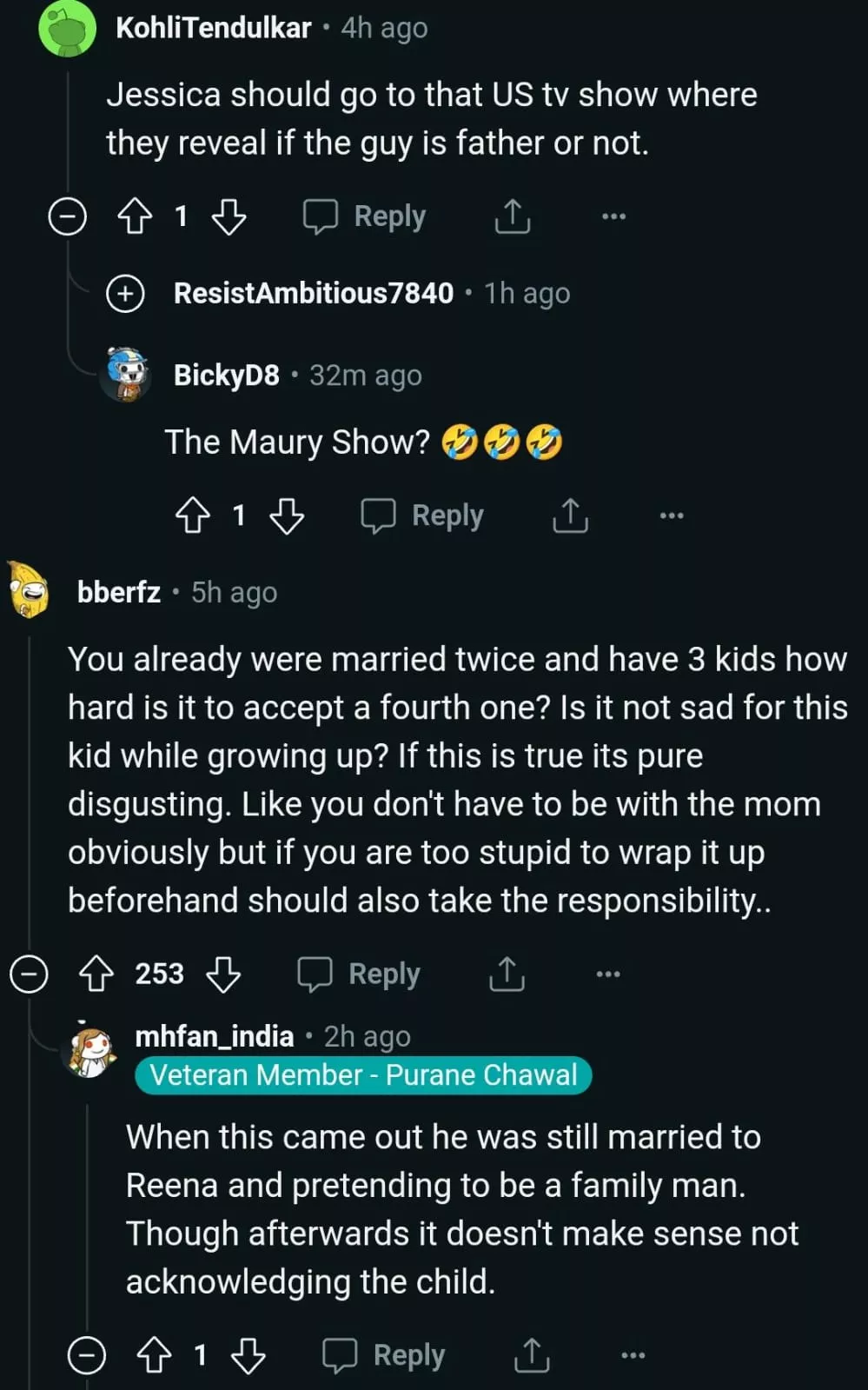Viewport: 868px width, 1390px height.
Task: Upvote mhfan_india's comment
Action: 155,1354
